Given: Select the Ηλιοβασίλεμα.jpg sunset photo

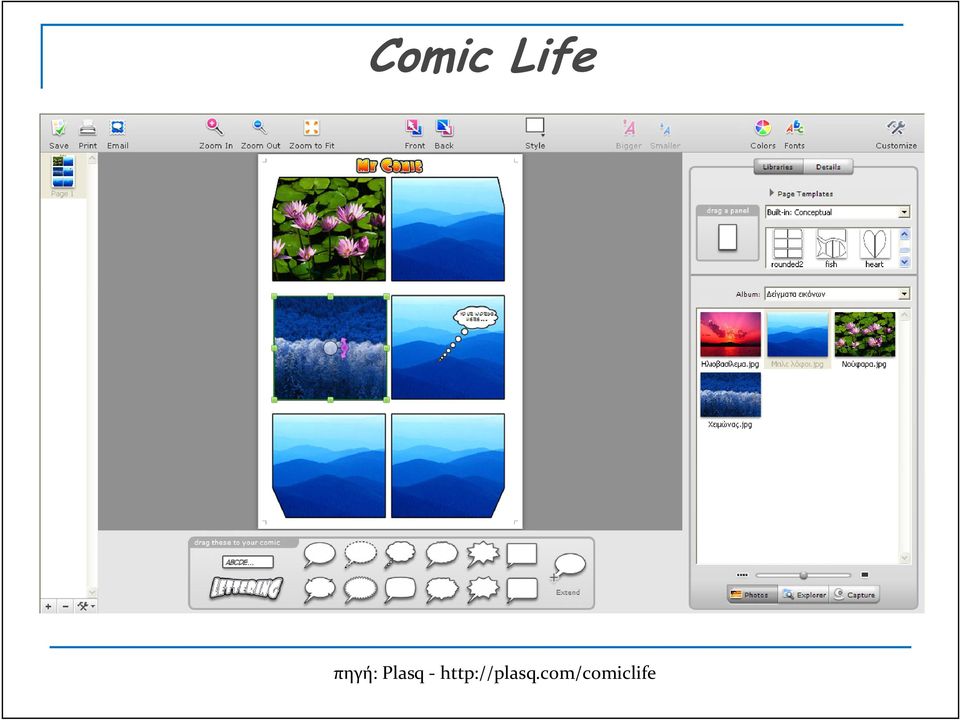Looking at the screenshot, I should (730, 334).
